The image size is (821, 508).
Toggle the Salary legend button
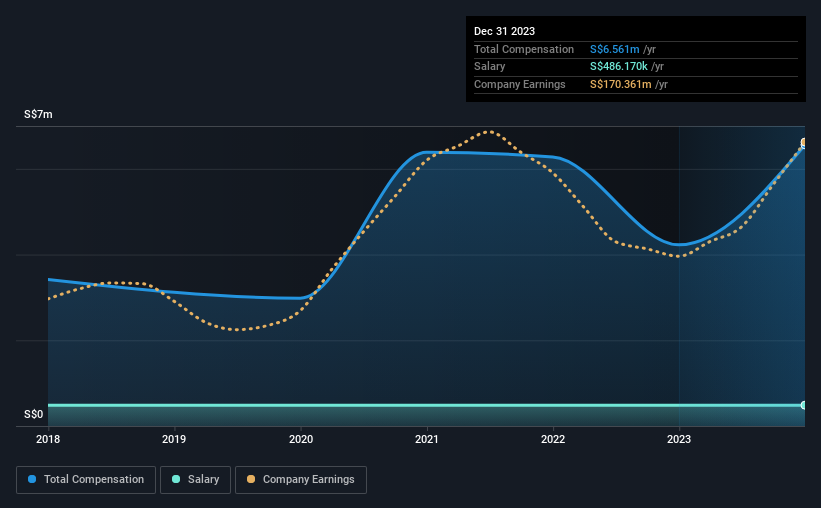tap(195, 480)
